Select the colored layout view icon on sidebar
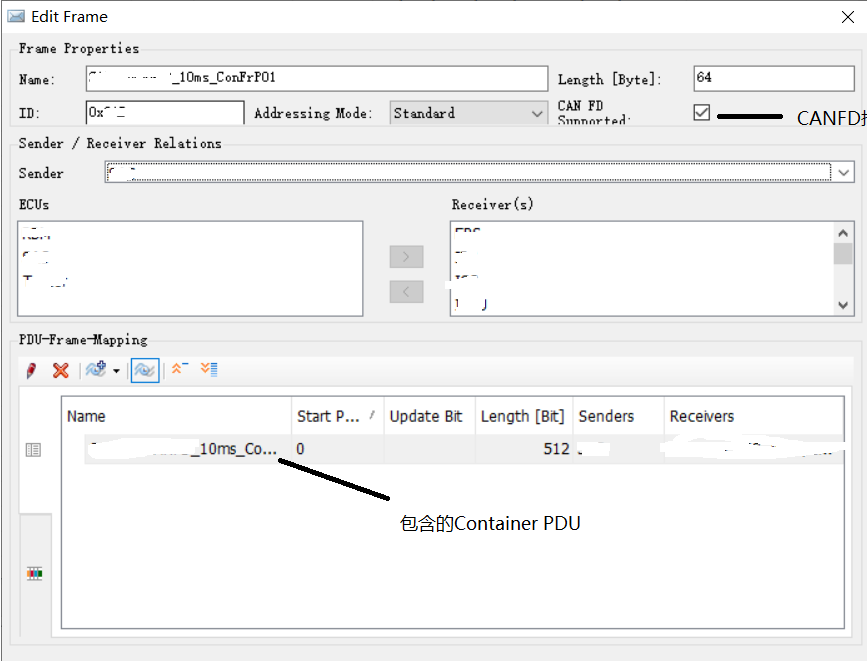867x661 pixels. pos(34,574)
